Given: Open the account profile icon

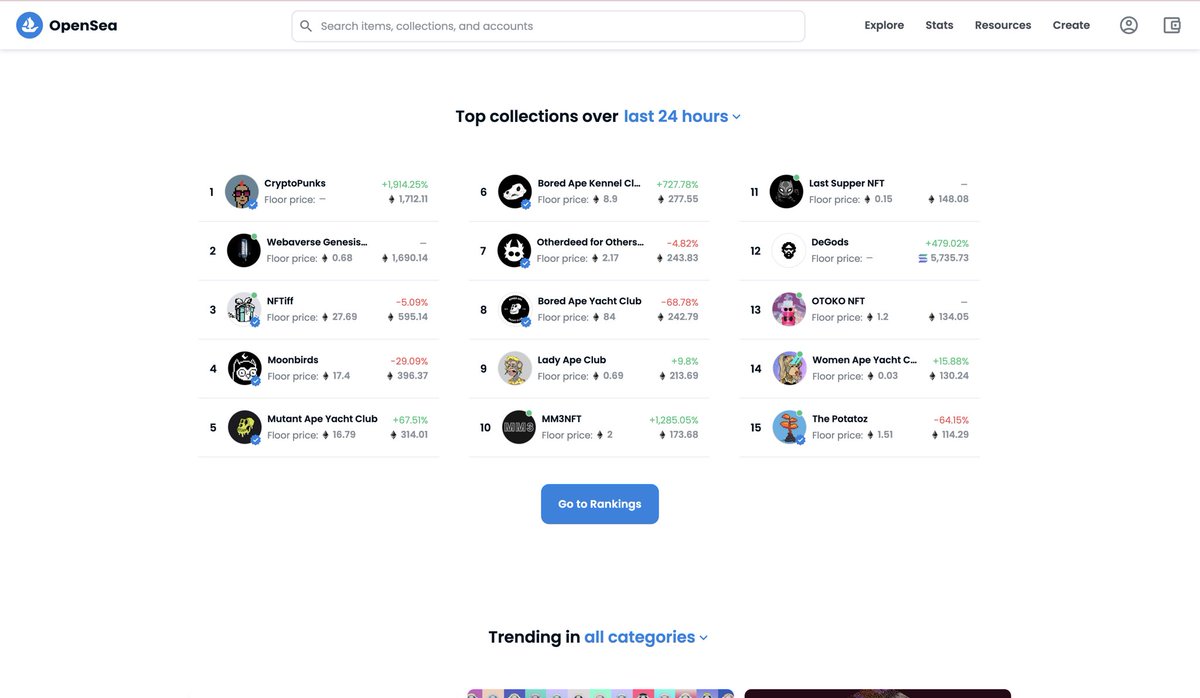Looking at the screenshot, I should pos(1129,25).
